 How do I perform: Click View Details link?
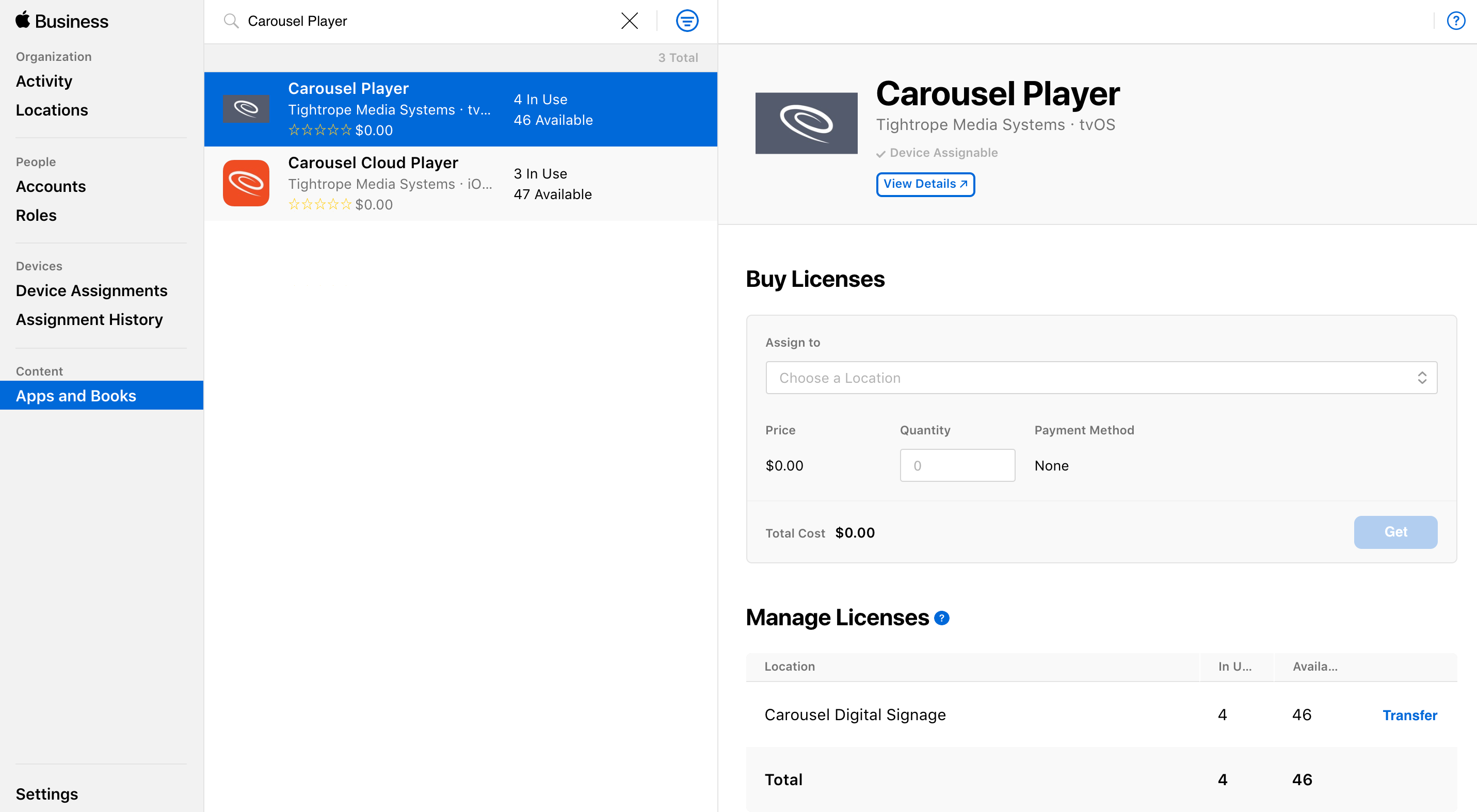click(925, 184)
